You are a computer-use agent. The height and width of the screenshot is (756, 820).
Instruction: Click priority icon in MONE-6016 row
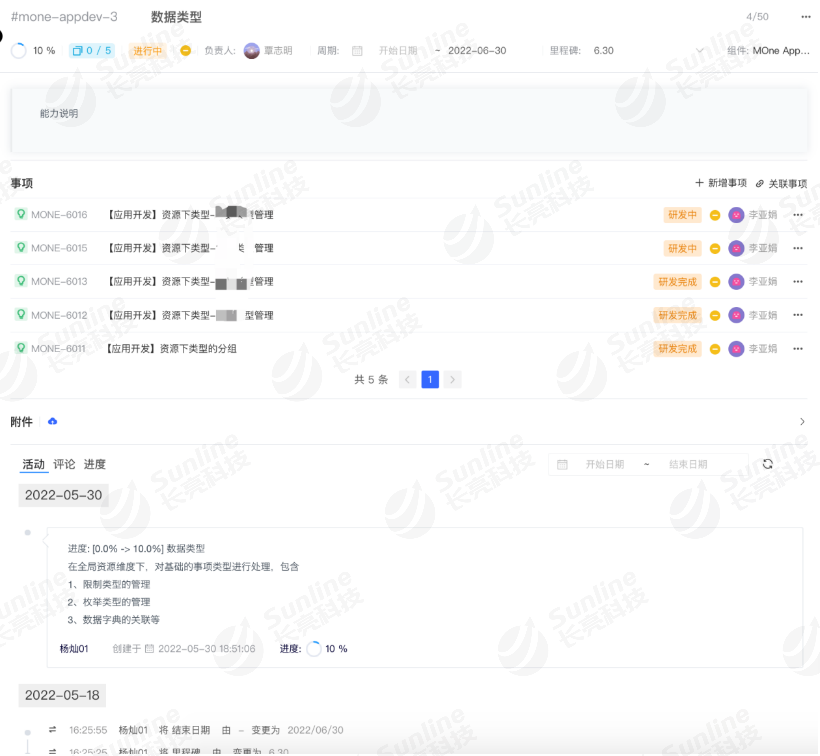(x=715, y=215)
